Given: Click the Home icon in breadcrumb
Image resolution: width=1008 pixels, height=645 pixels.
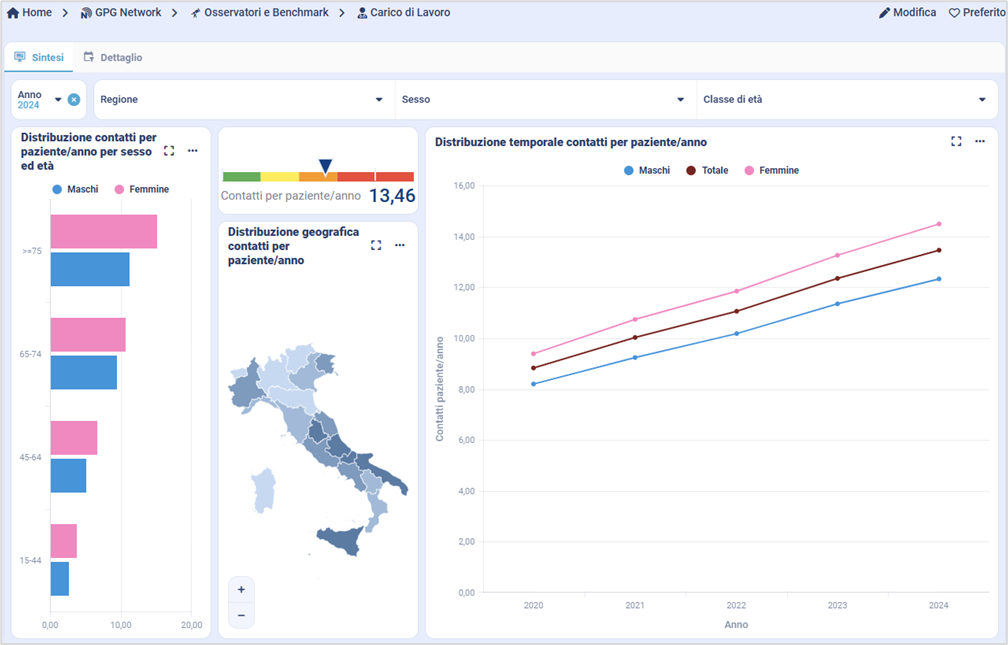Looking at the screenshot, I should [x=13, y=13].
